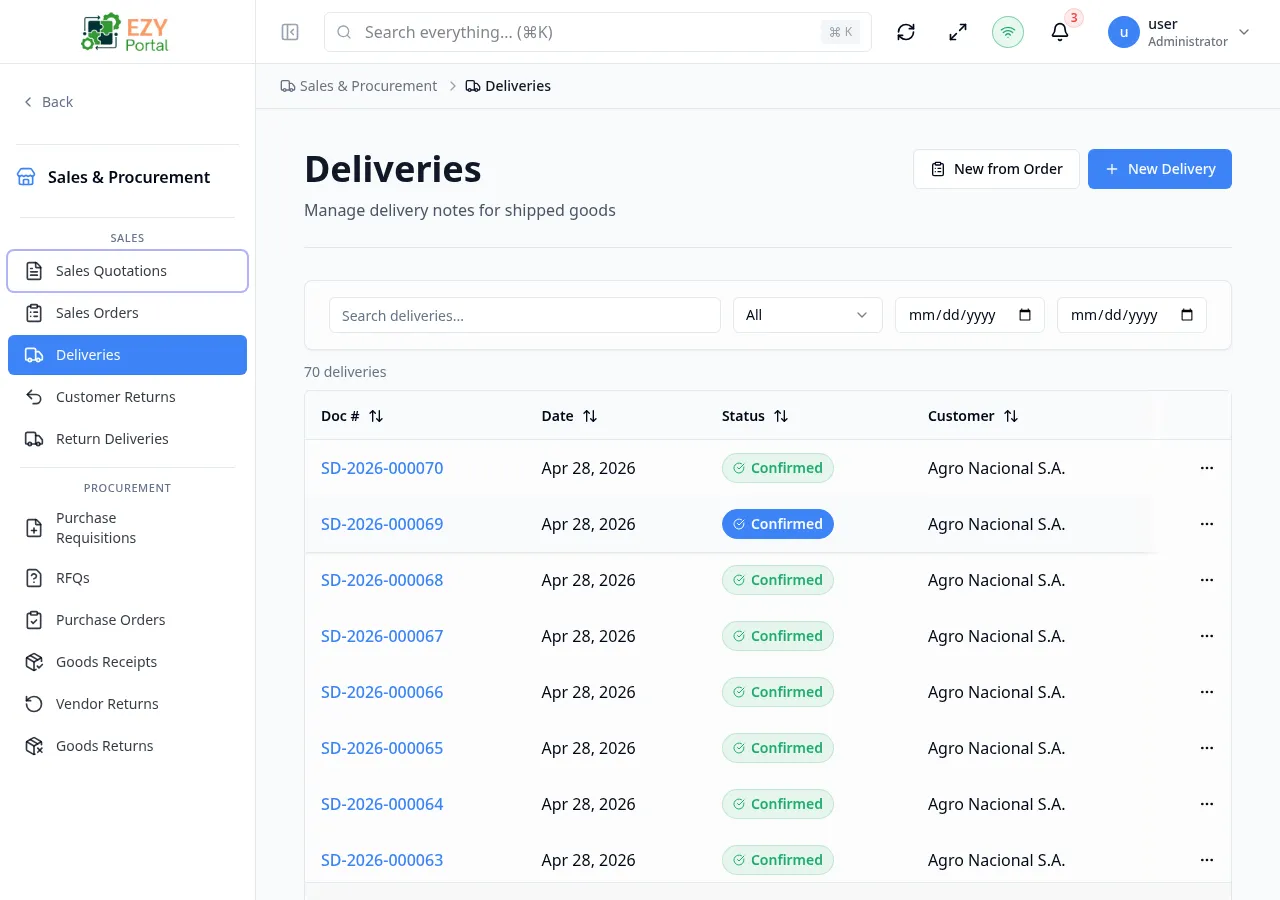This screenshot has height=900, width=1280.
Task: Toggle fullscreen expand icon
Action: [958, 32]
